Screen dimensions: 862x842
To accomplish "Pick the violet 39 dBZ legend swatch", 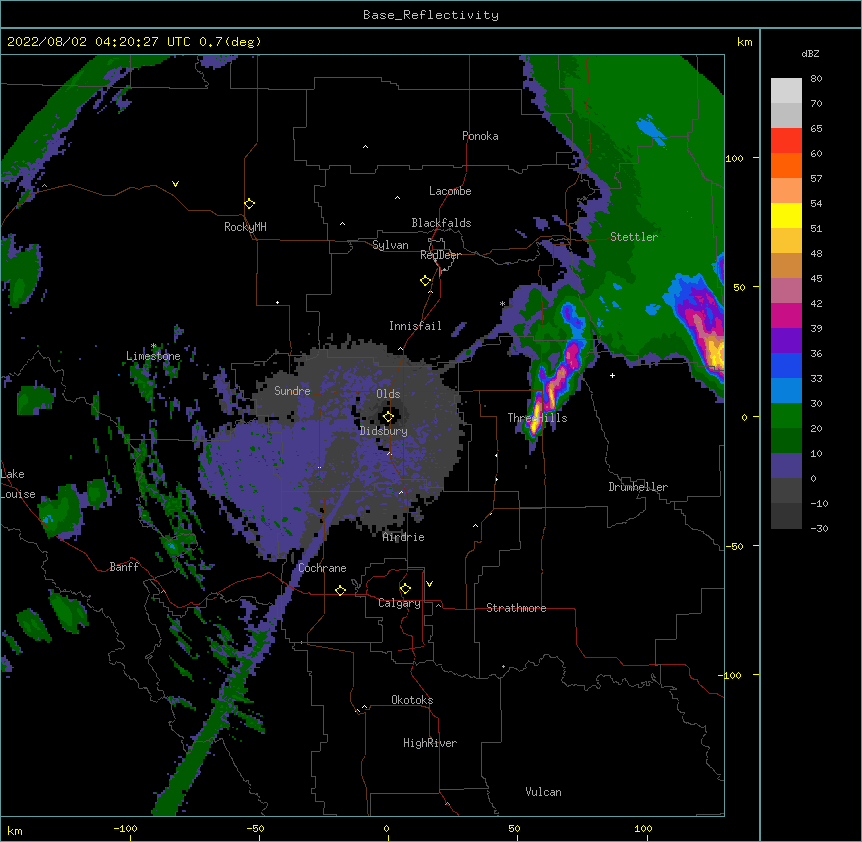I will click(786, 341).
